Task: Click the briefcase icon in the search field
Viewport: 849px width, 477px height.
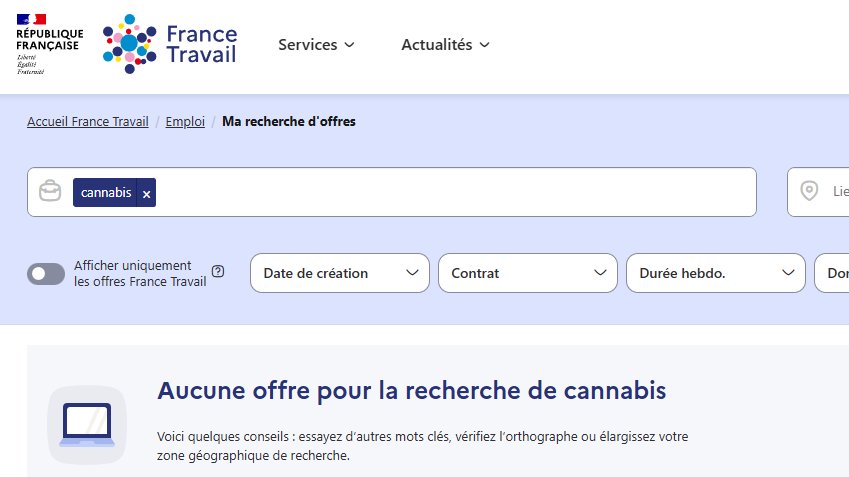Action: pyautogui.click(x=50, y=191)
